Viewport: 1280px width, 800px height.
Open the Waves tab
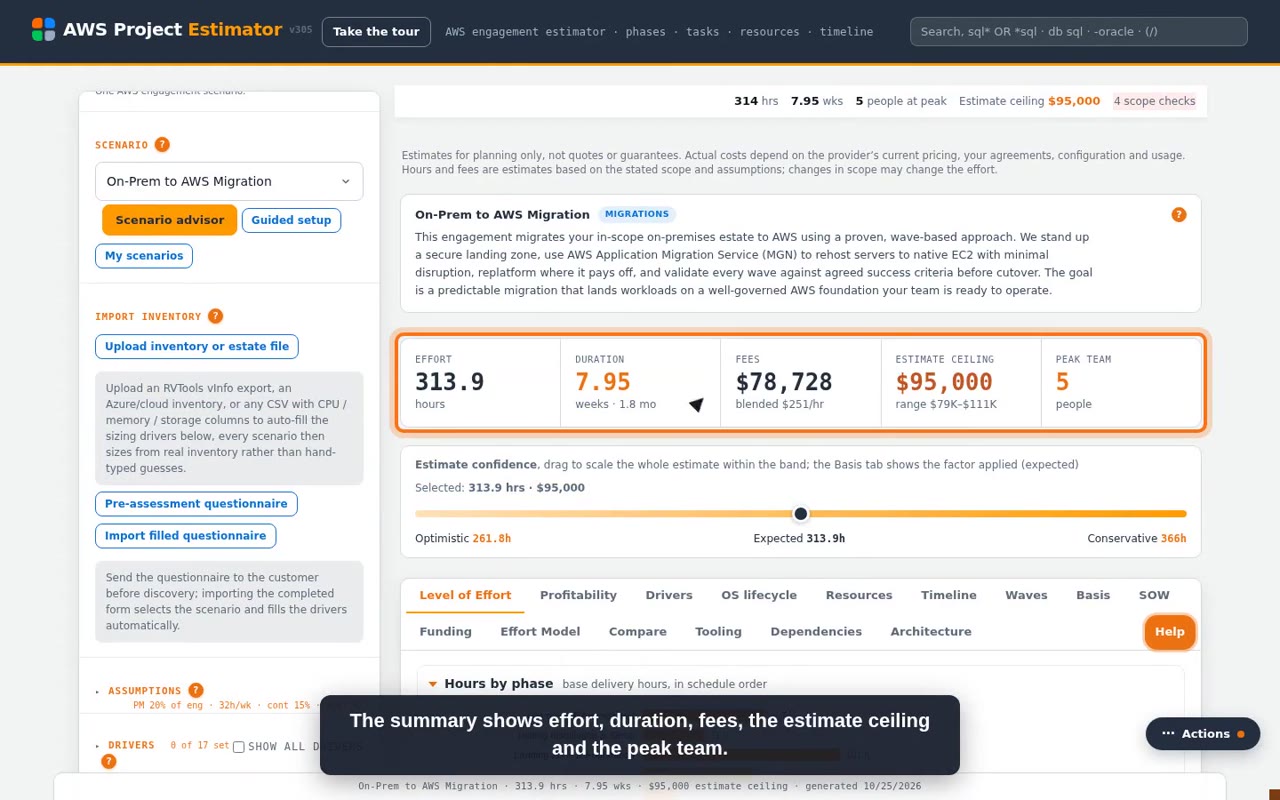click(x=1026, y=595)
